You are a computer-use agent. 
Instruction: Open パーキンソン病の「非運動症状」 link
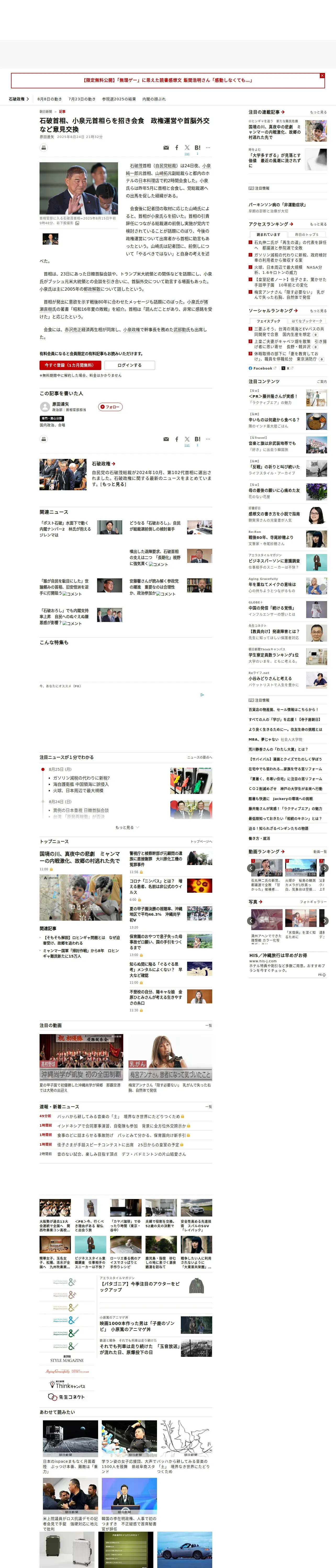click(x=277, y=205)
